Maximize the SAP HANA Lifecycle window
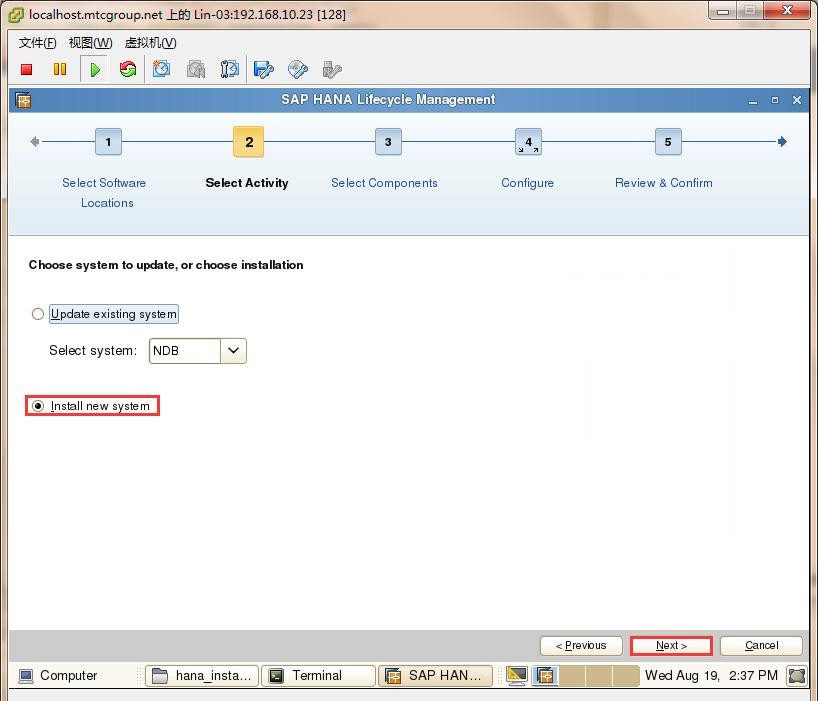The image size is (818, 701). [x=775, y=100]
